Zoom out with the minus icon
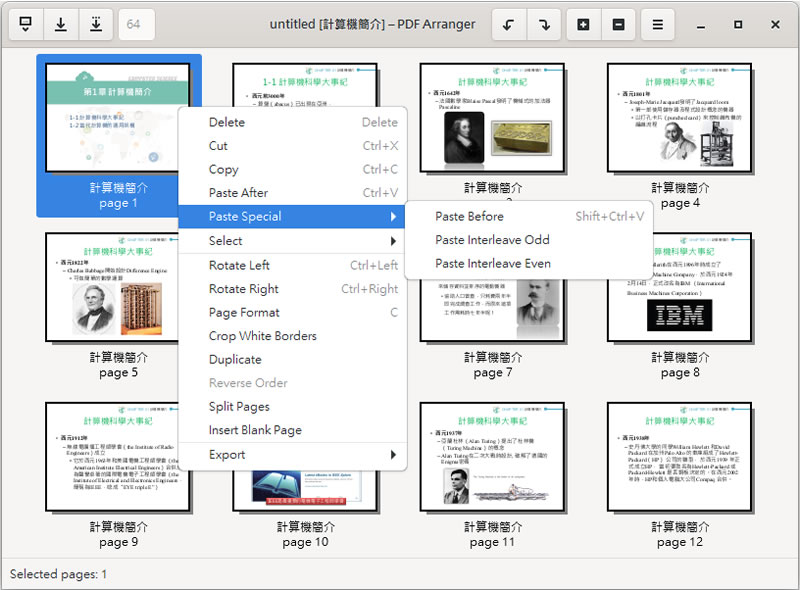The width and height of the screenshot is (800, 590). coord(618,24)
